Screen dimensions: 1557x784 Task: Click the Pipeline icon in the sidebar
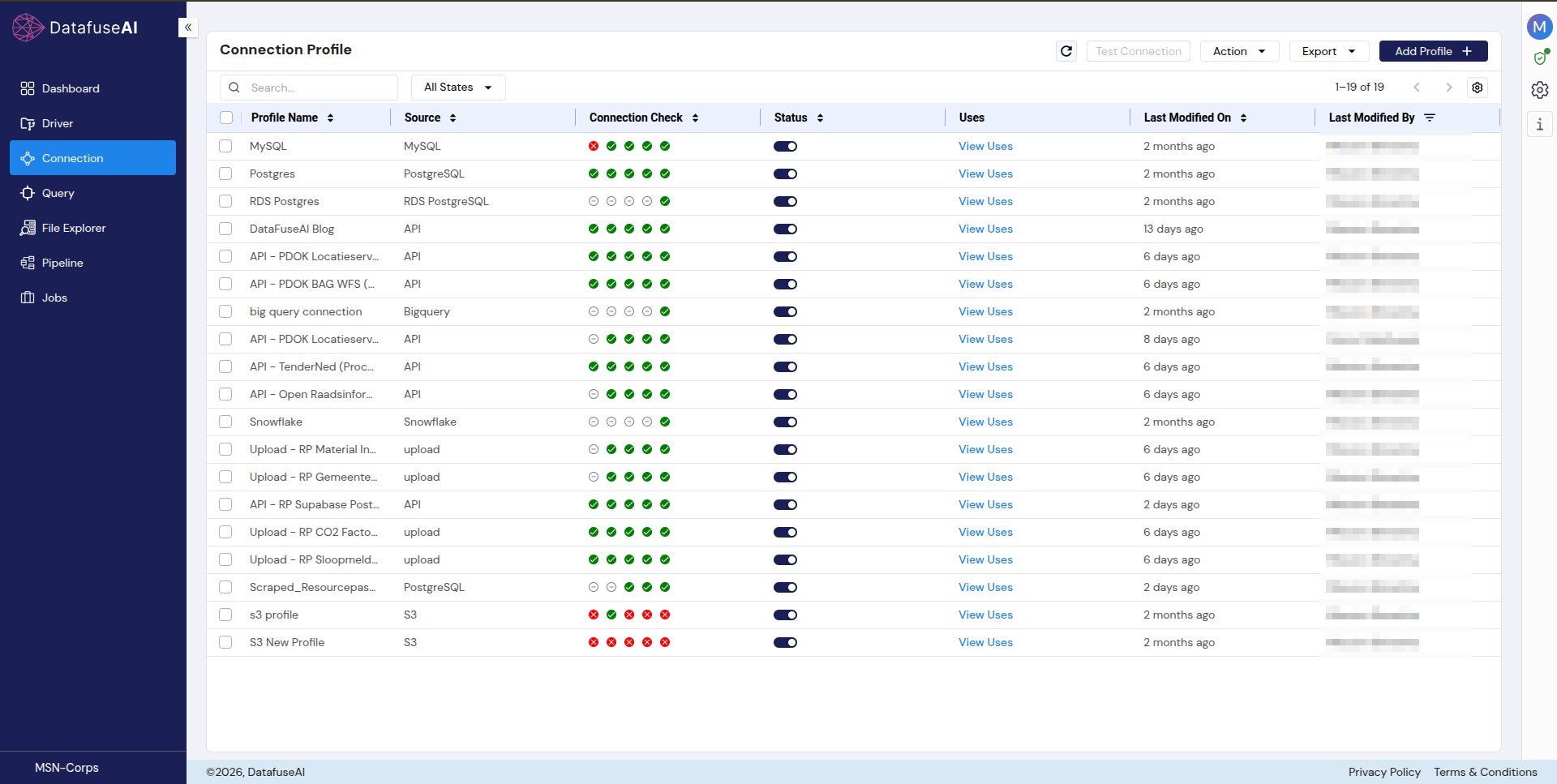[x=28, y=263]
